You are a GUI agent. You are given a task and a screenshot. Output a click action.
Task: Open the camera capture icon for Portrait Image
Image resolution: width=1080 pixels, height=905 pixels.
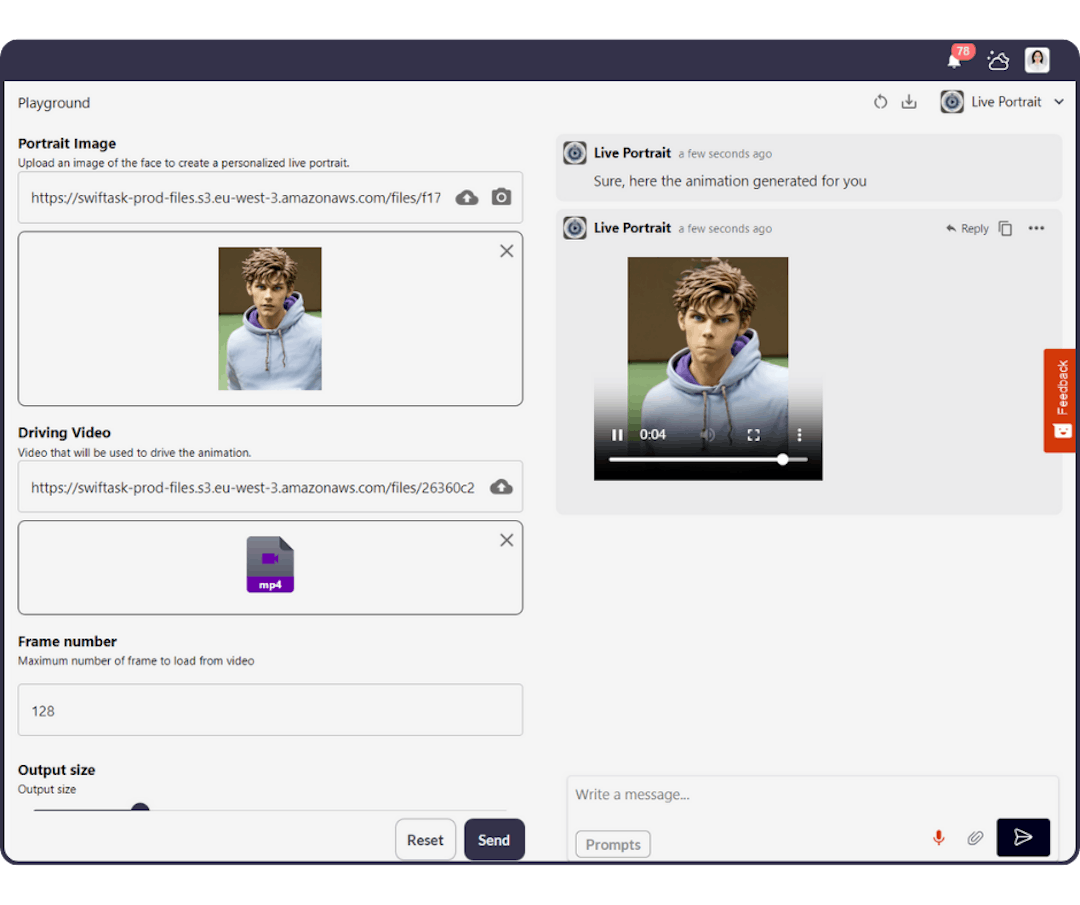pyautogui.click(x=501, y=198)
